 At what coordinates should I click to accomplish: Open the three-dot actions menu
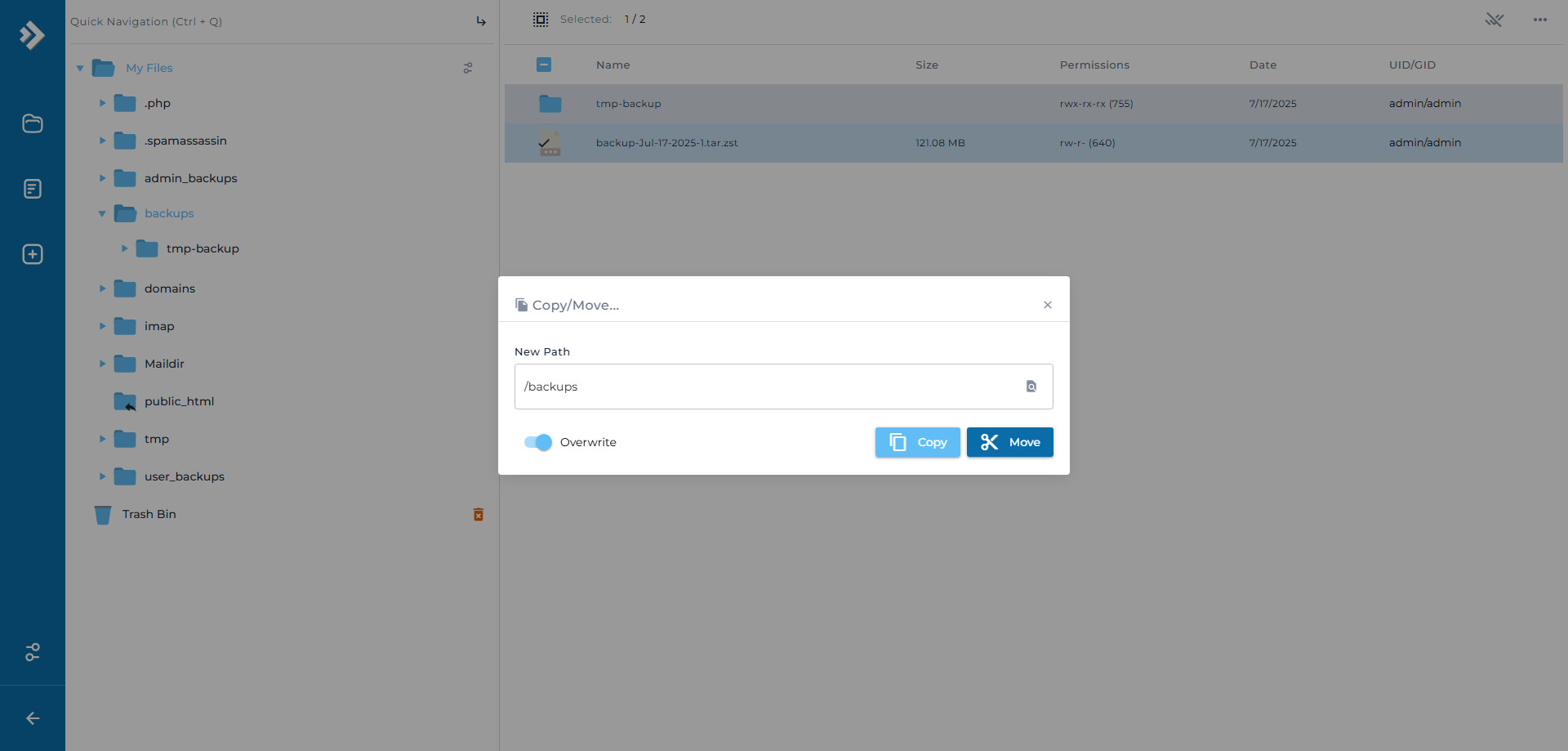click(1540, 20)
